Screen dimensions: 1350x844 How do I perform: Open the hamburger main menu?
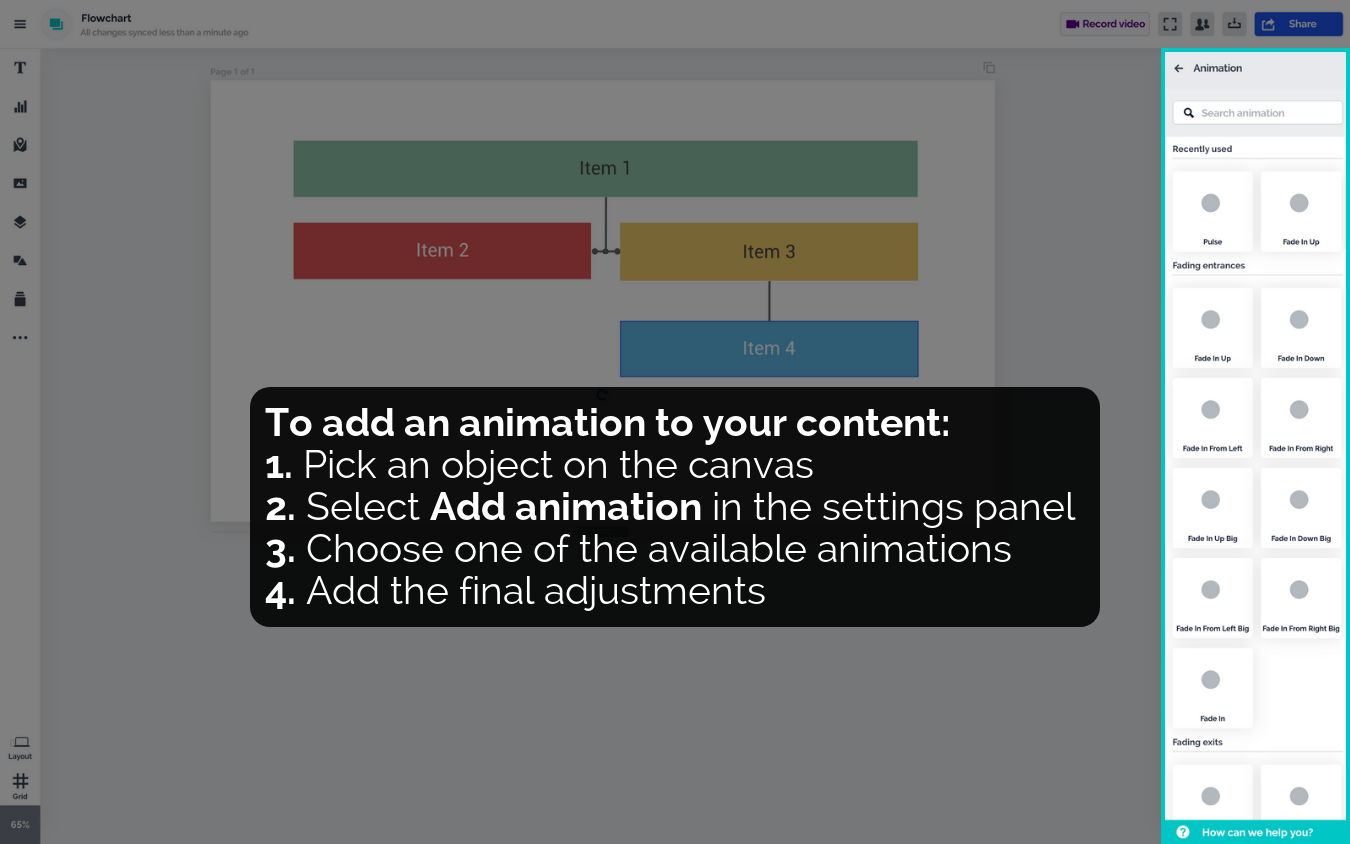coord(20,24)
